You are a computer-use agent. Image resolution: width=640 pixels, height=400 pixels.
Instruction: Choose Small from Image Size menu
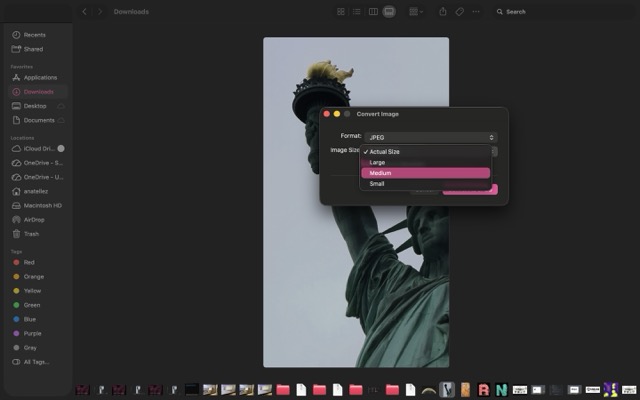425,184
